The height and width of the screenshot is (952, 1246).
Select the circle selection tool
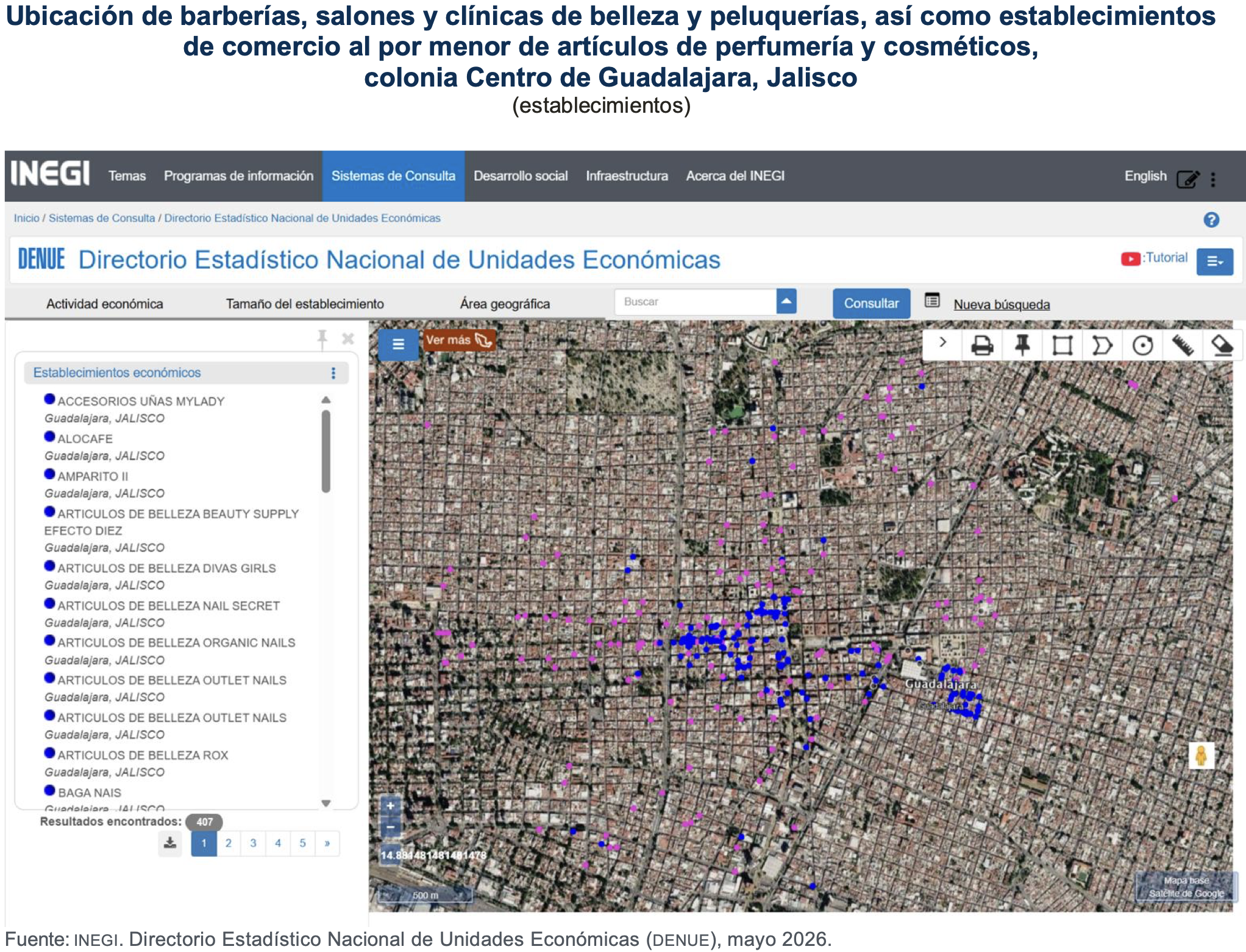click(1142, 346)
